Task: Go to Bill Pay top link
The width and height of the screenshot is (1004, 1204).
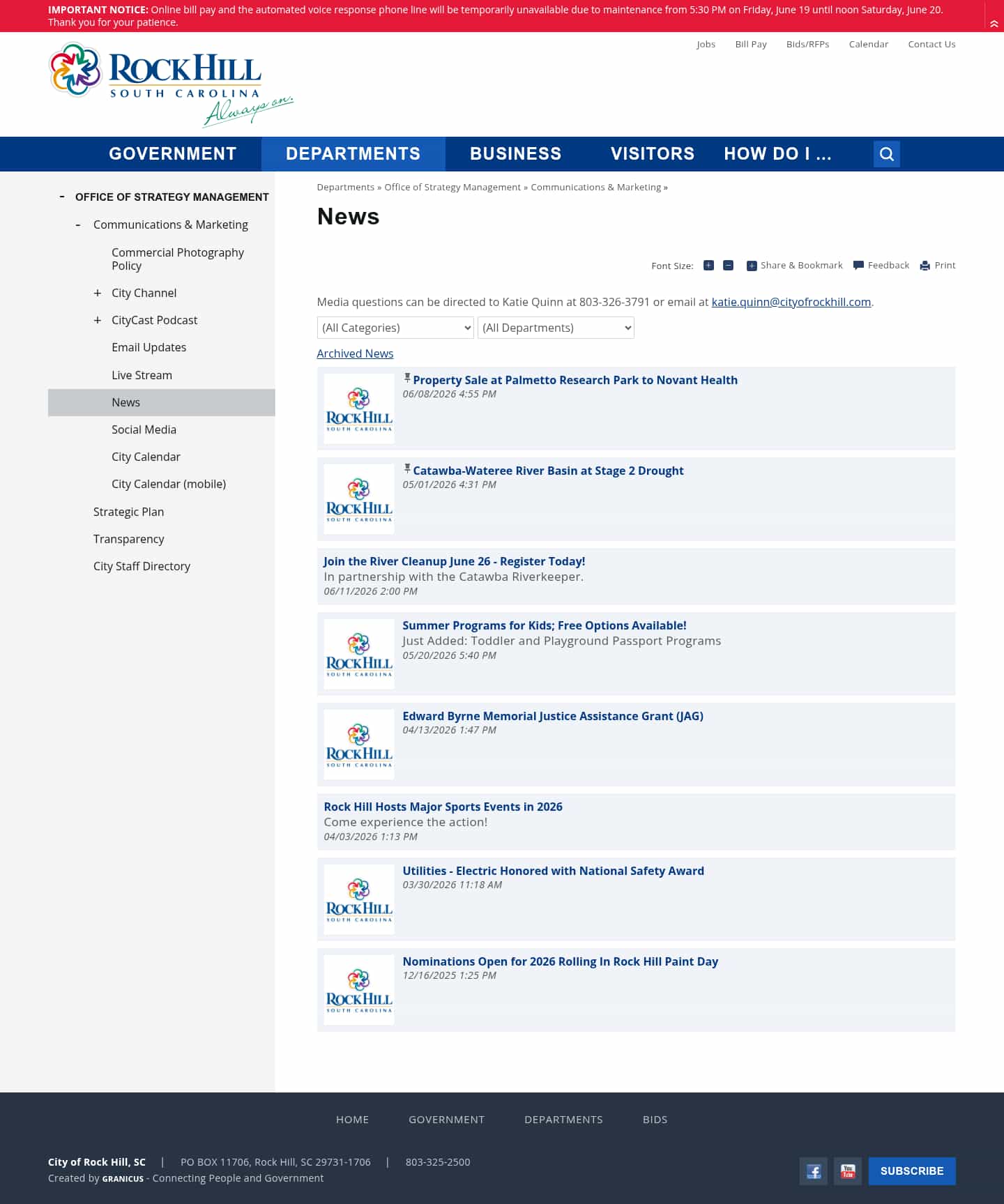Action: 751,44
